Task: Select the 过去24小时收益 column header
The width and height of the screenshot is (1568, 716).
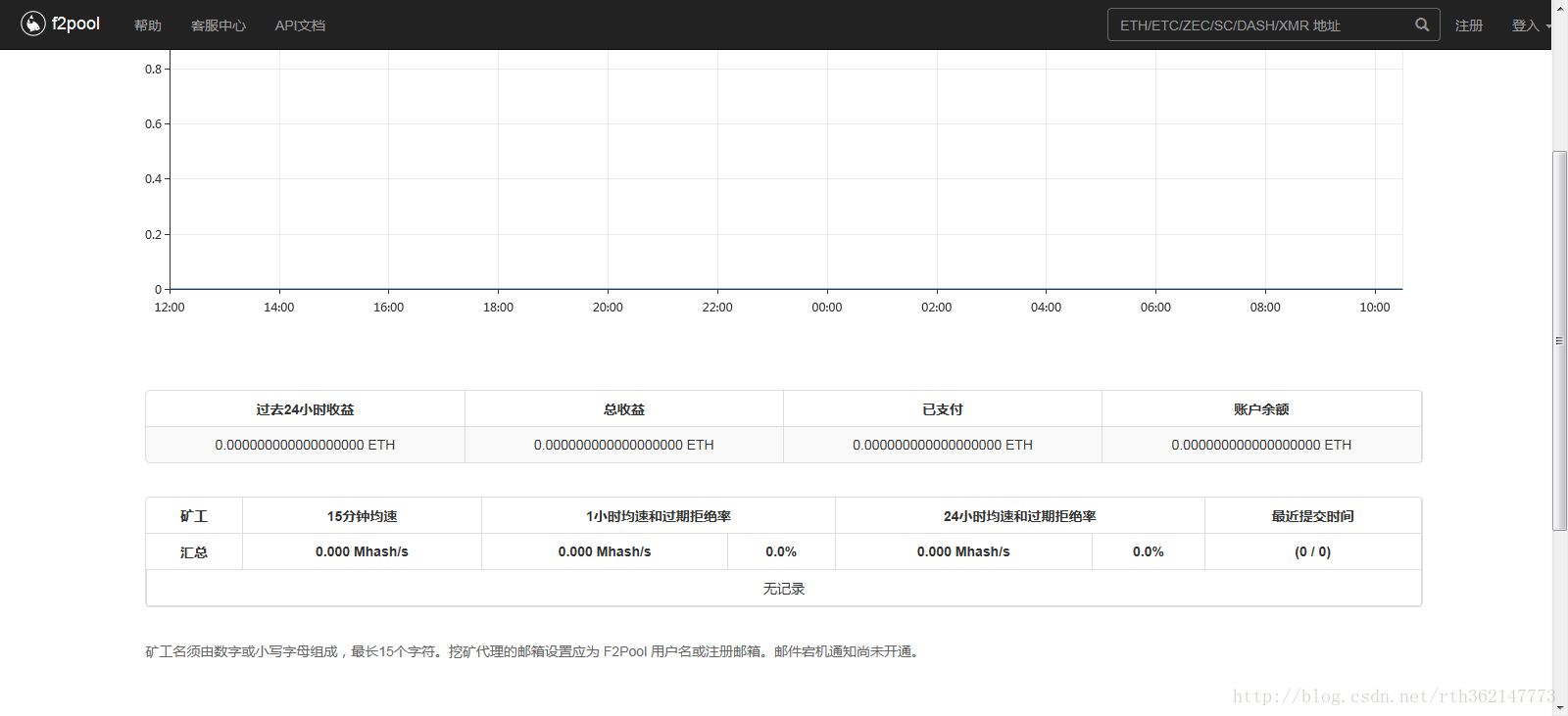Action: [305, 409]
